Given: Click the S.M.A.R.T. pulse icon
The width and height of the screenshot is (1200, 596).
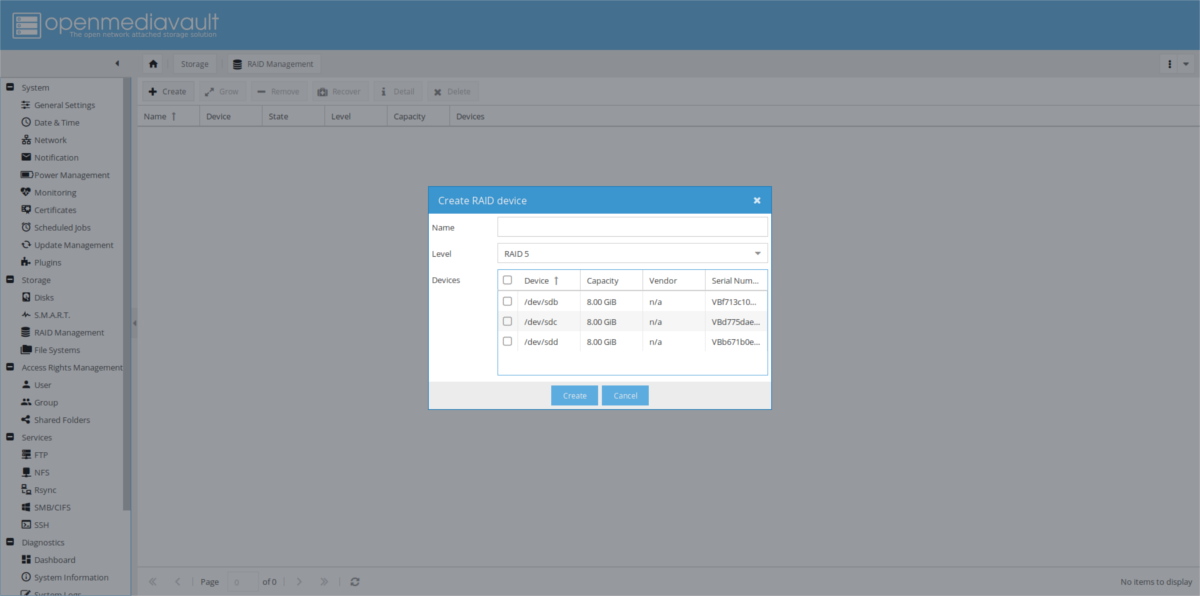Looking at the screenshot, I should click(26, 315).
